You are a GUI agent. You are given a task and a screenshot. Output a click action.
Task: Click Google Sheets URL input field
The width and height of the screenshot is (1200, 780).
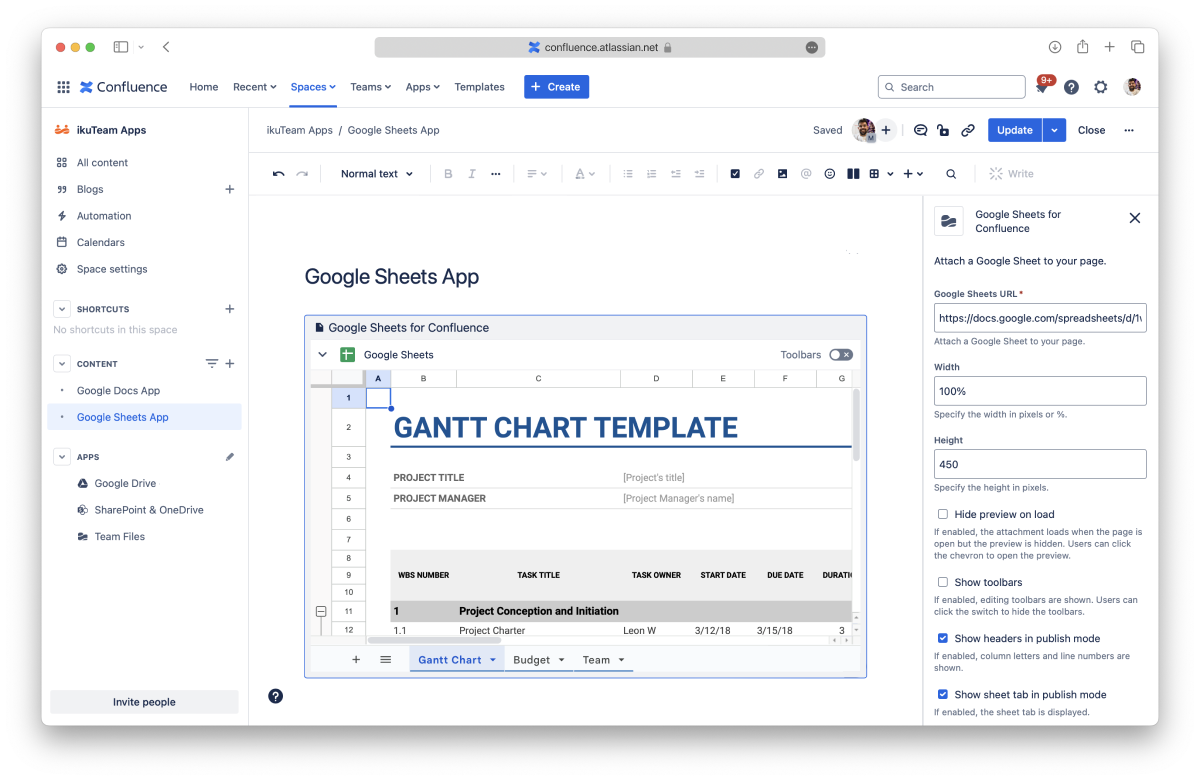click(1040, 318)
